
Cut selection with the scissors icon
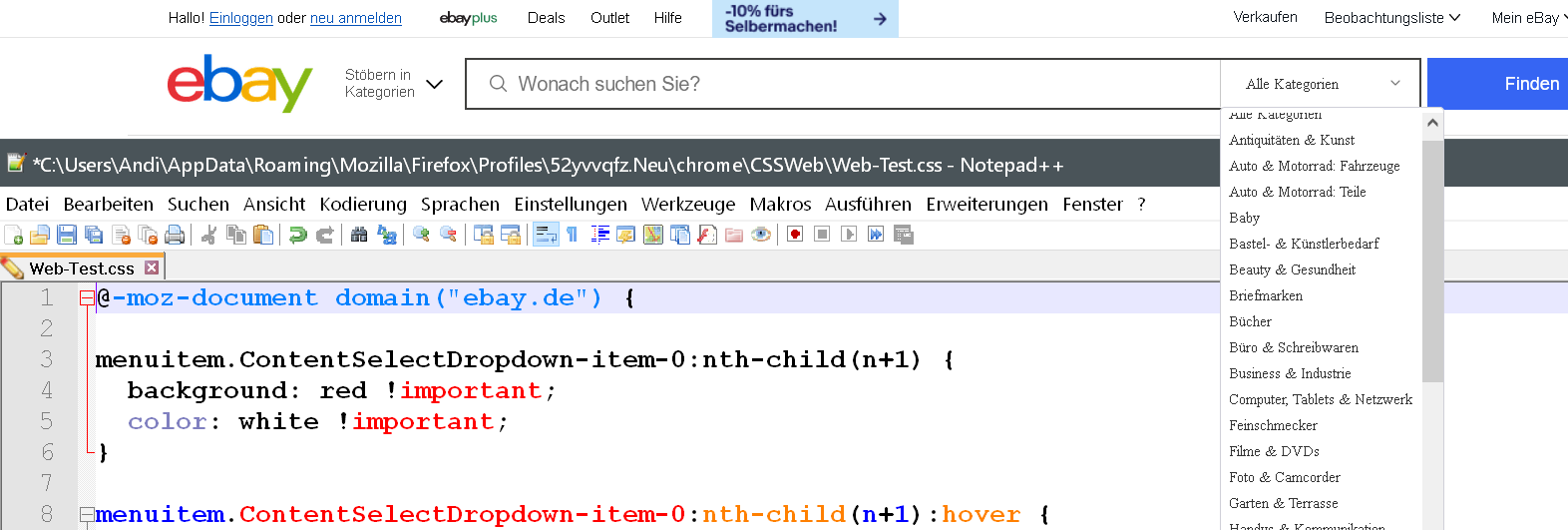[x=208, y=235]
